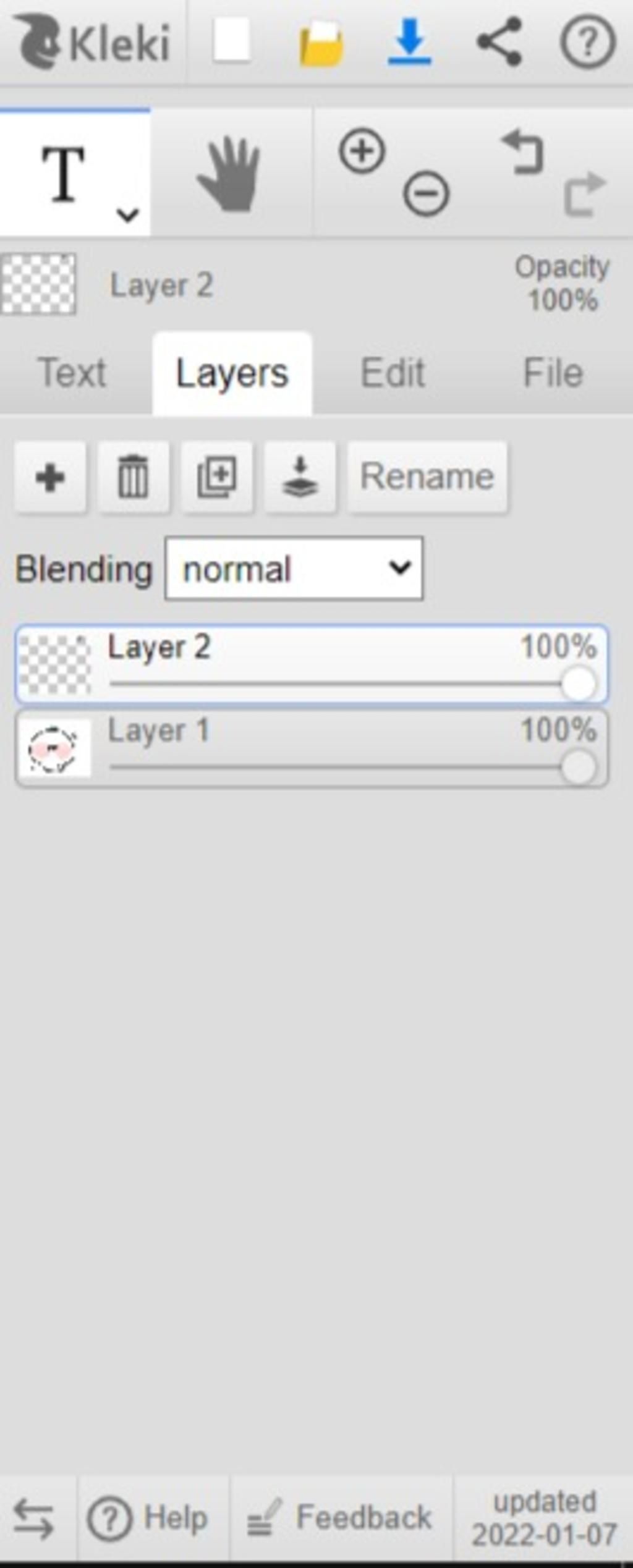The height and width of the screenshot is (1568, 633).
Task: Click the Rename button
Action: click(x=427, y=477)
